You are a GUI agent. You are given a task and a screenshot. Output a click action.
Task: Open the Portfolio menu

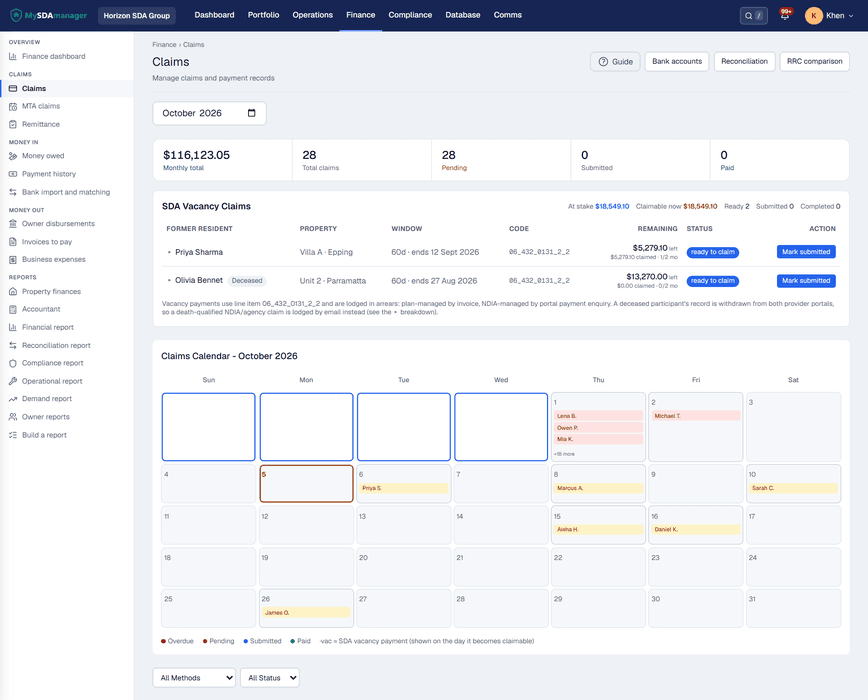pos(264,15)
